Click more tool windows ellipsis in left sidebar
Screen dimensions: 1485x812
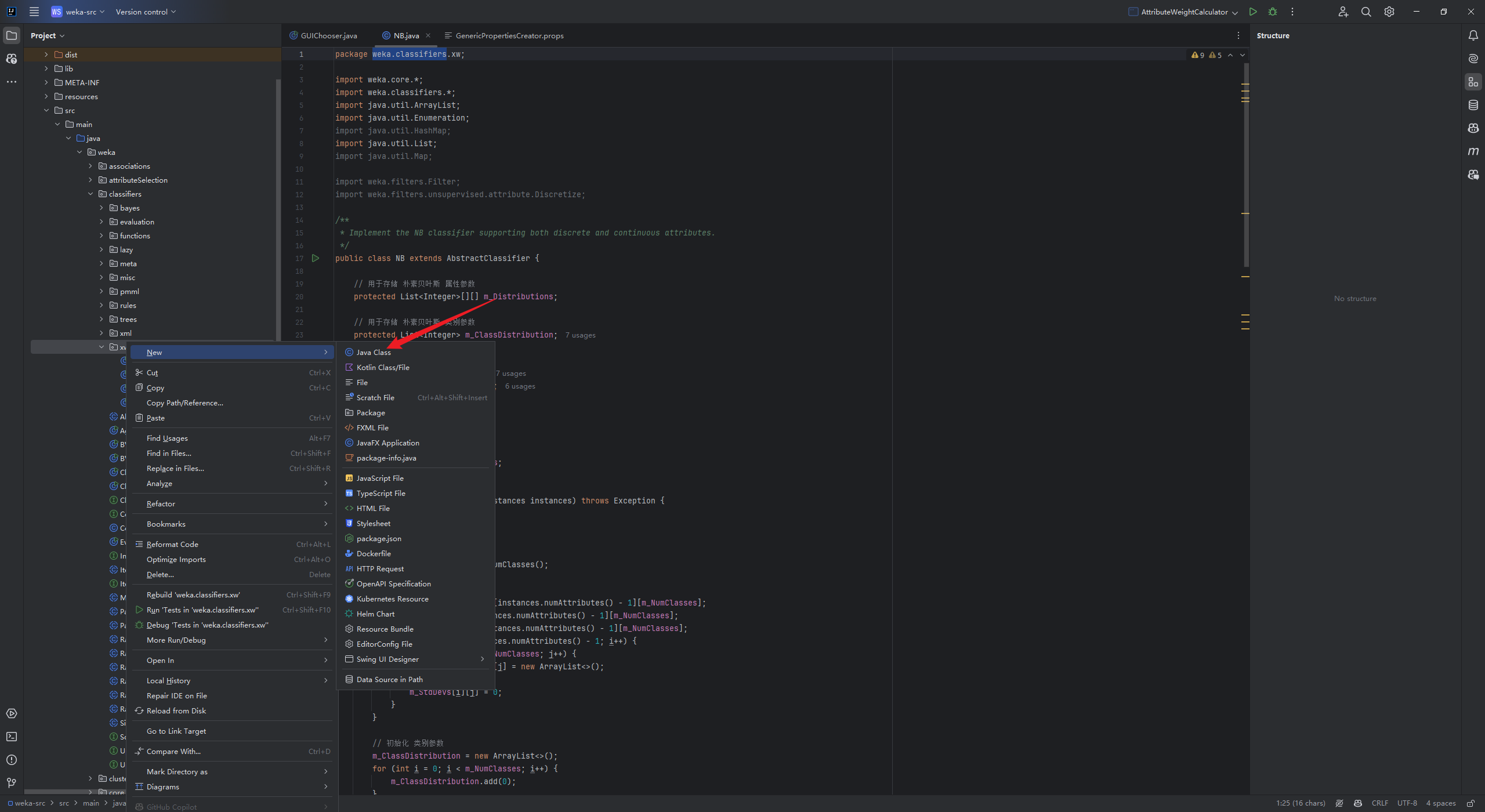(12, 82)
